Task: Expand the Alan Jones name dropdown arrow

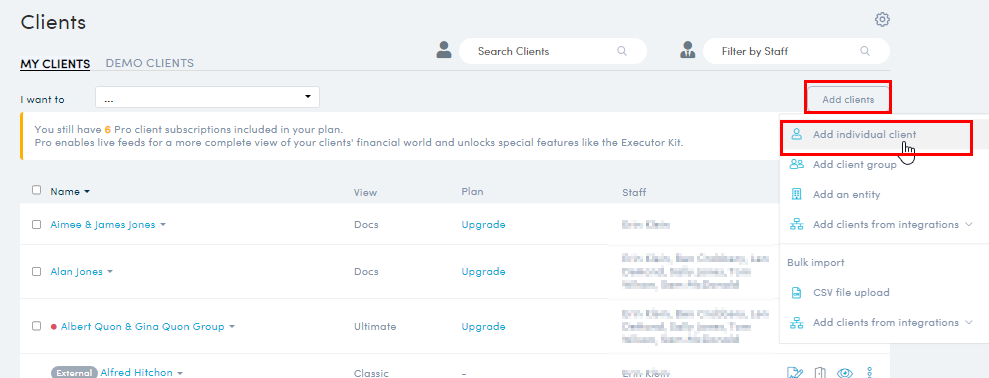Action: click(x=110, y=272)
